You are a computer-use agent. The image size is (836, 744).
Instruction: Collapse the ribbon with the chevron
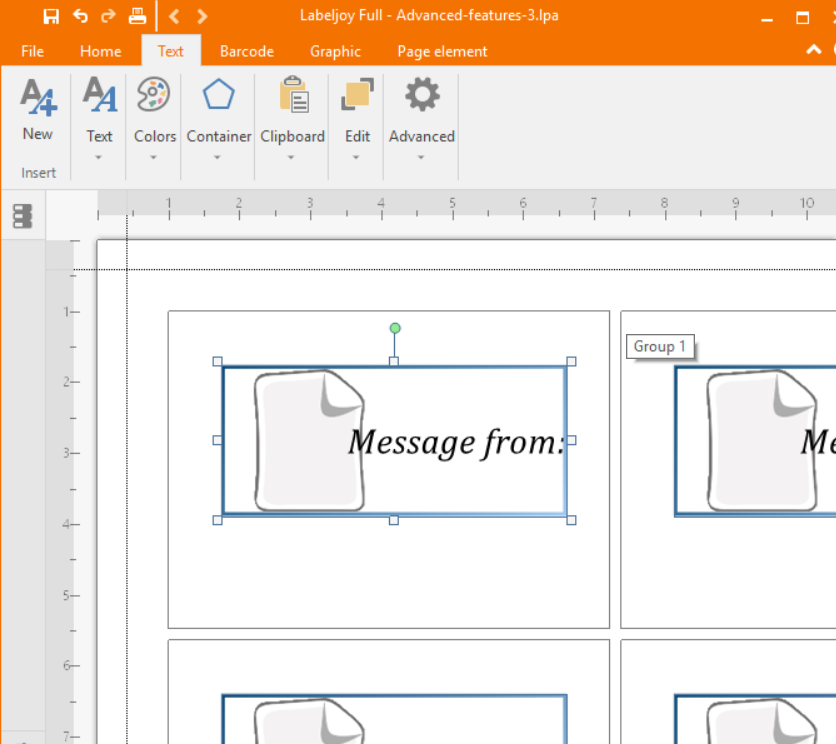(814, 50)
